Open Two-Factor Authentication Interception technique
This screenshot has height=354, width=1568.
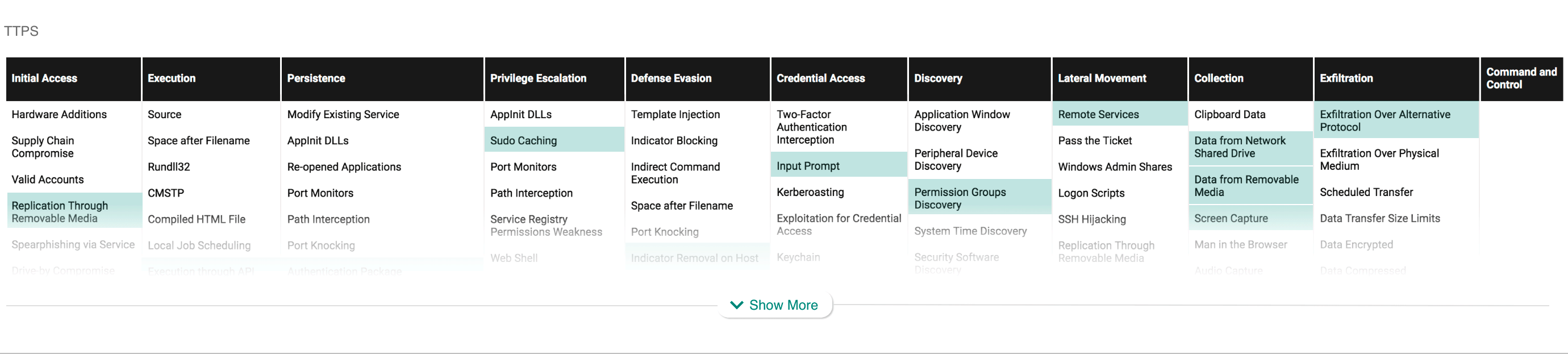click(811, 127)
